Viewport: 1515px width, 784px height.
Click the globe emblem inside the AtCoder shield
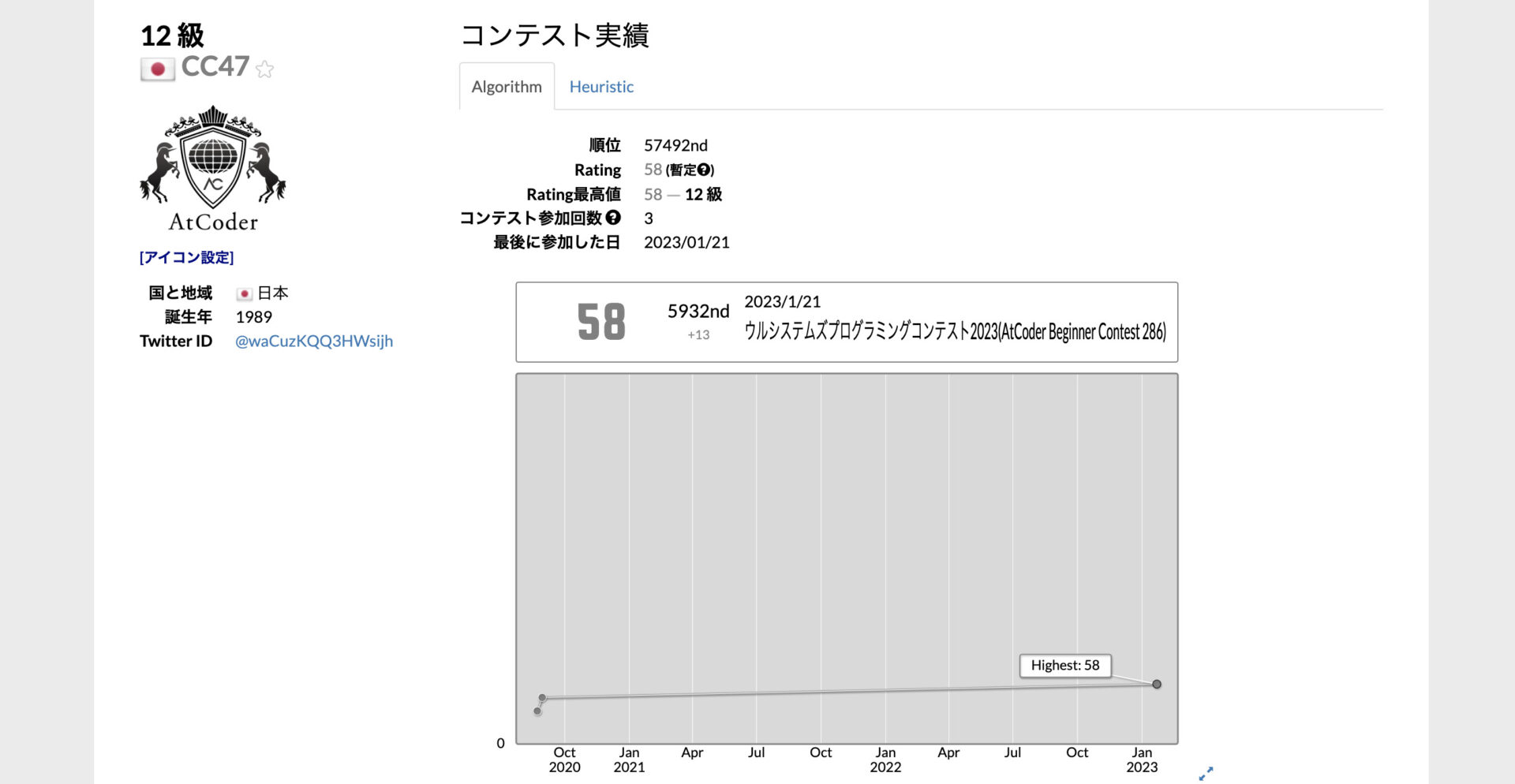[x=211, y=158]
